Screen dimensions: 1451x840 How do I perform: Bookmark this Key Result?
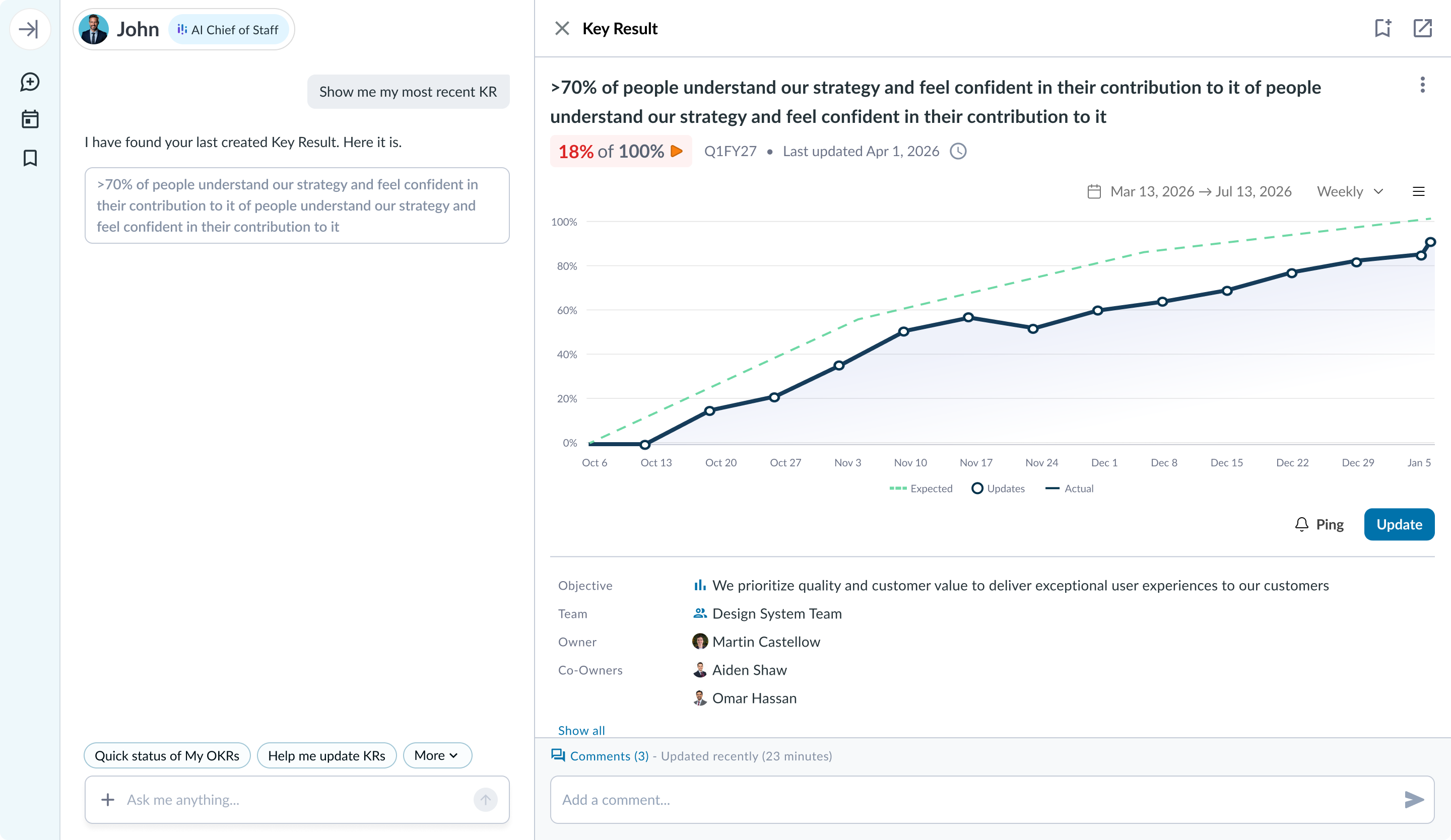1383,28
